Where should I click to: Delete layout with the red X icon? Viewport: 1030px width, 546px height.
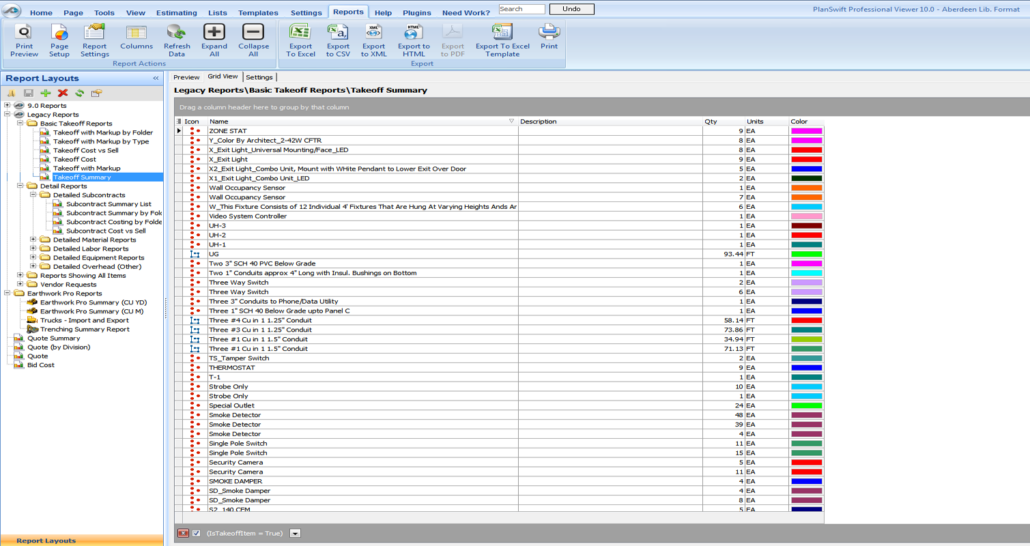(x=62, y=93)
